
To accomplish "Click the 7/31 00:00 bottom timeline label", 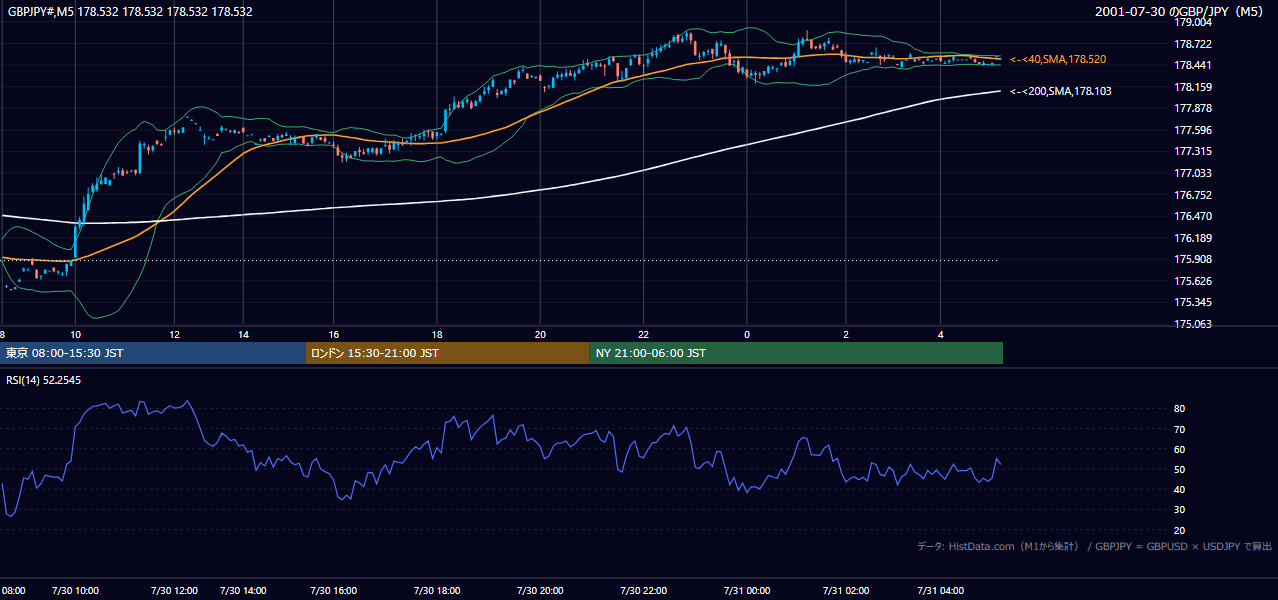I will point(746,591).
